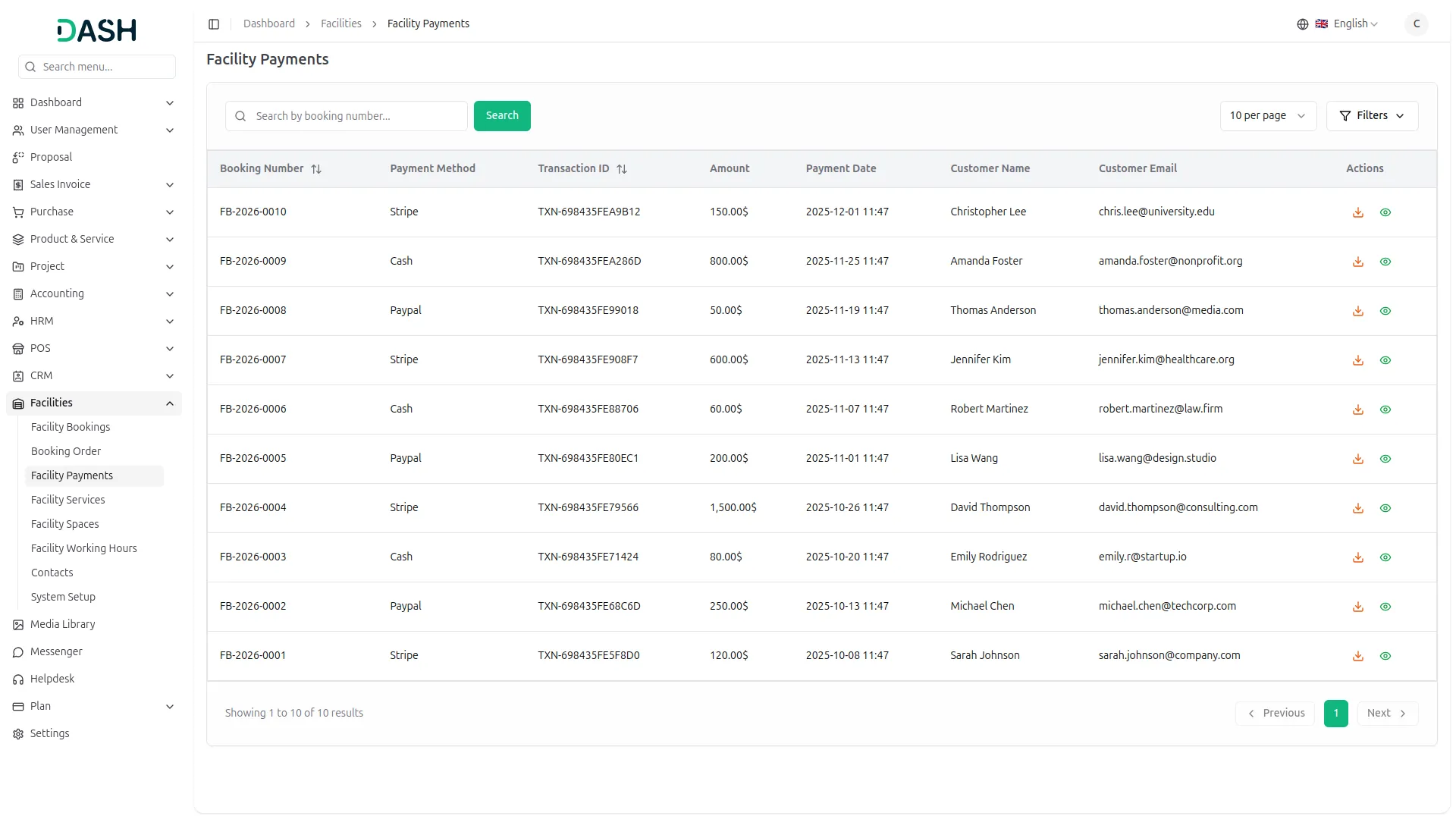The height and width of the screenshot is (819, 1456).
Task: View payment details for FB-2026-0007
Action: [1385, 360]
